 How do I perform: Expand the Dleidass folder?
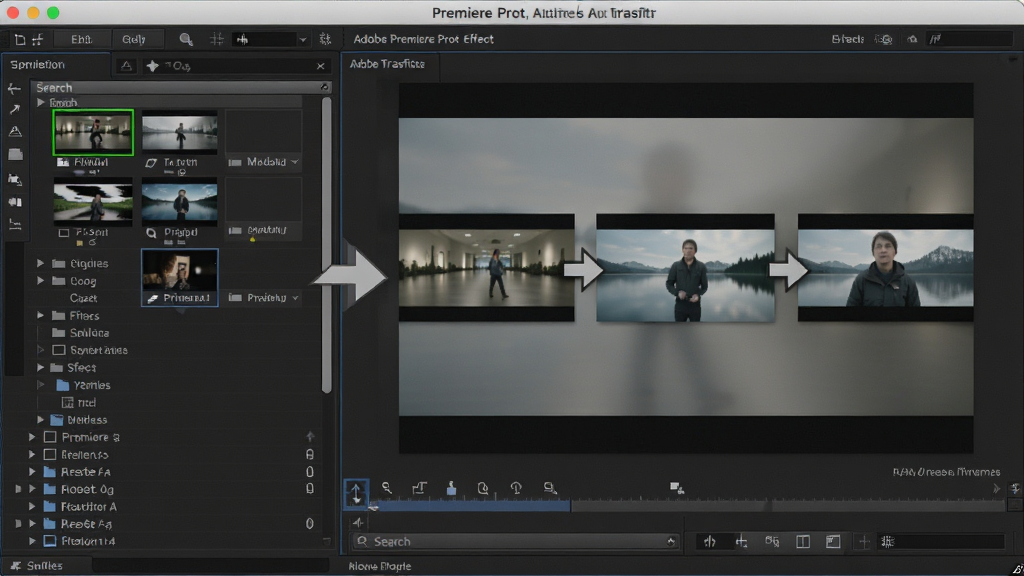click(x=40, y=420)
